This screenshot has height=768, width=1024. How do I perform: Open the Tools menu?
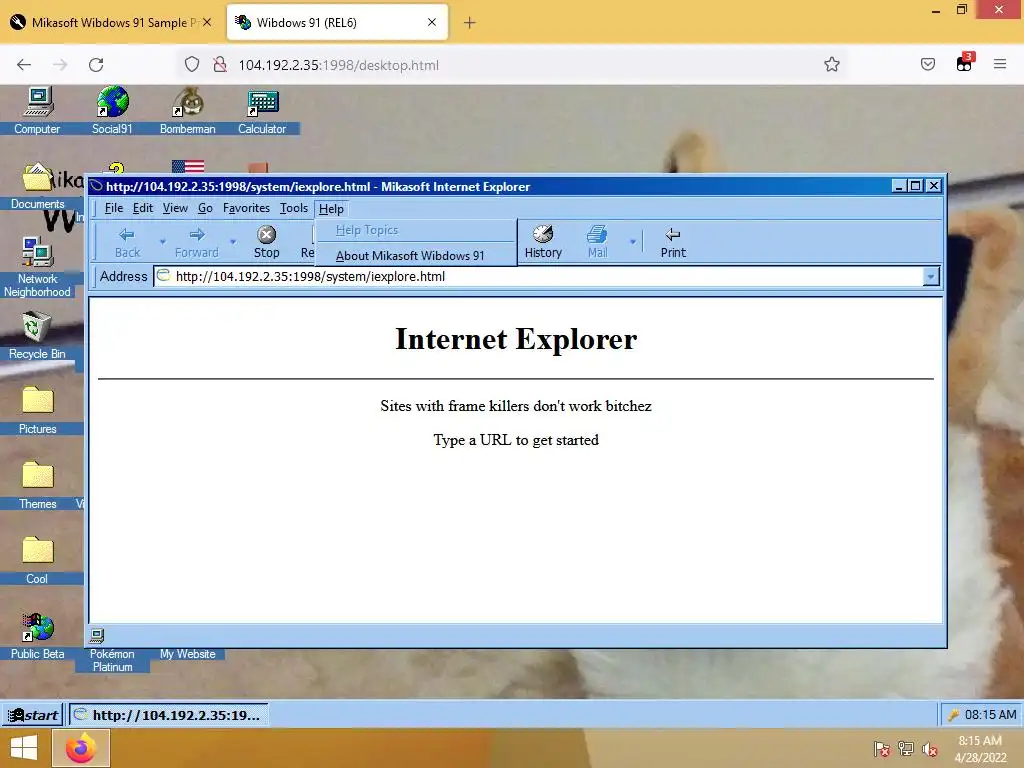pyautogui.click(x=294, y=208)
